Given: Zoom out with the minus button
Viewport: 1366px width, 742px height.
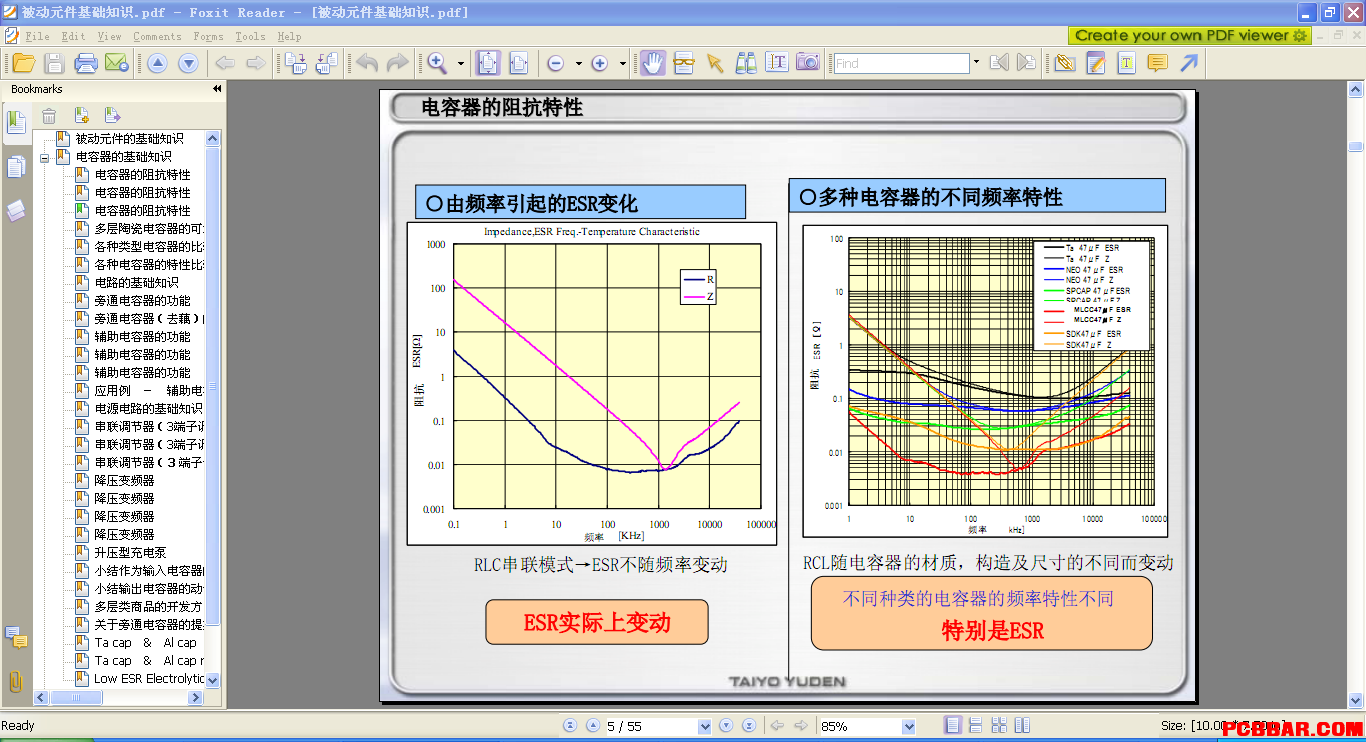Looking at the screenshot, I should pyautogui.click(x=555, y=63).
